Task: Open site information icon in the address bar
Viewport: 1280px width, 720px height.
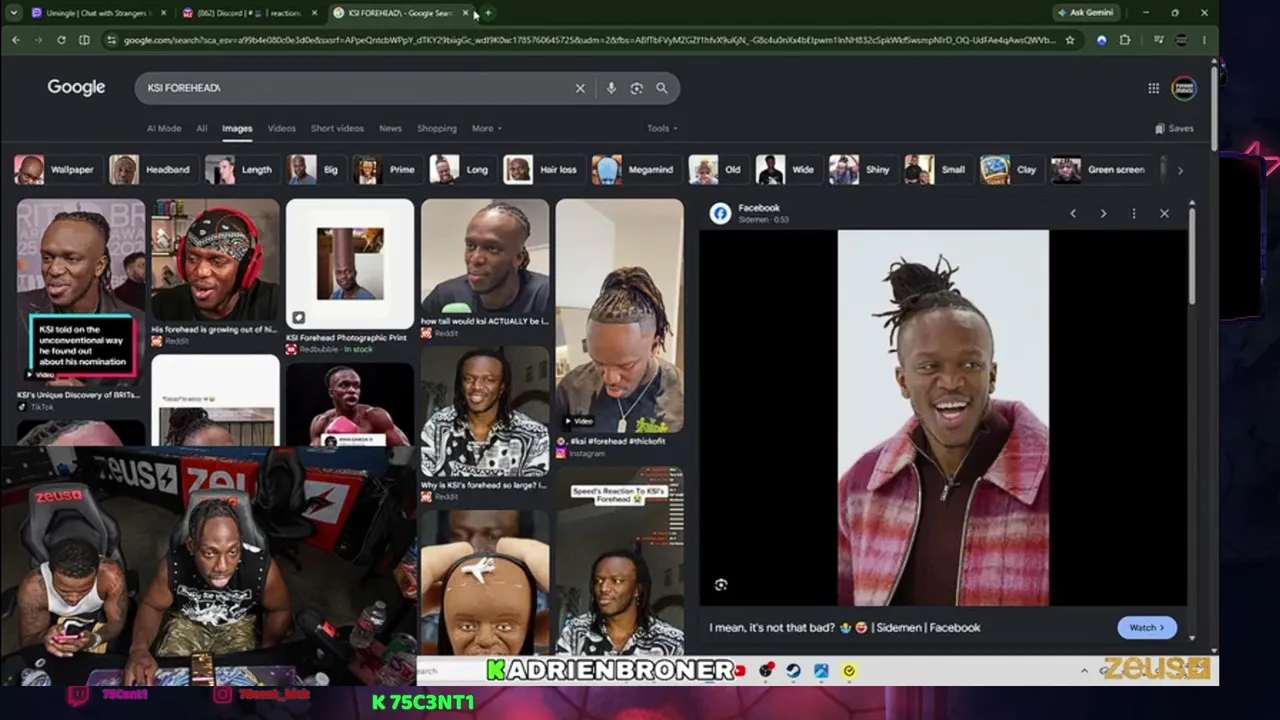Action: pyautogui.click(x=110, y=40)
